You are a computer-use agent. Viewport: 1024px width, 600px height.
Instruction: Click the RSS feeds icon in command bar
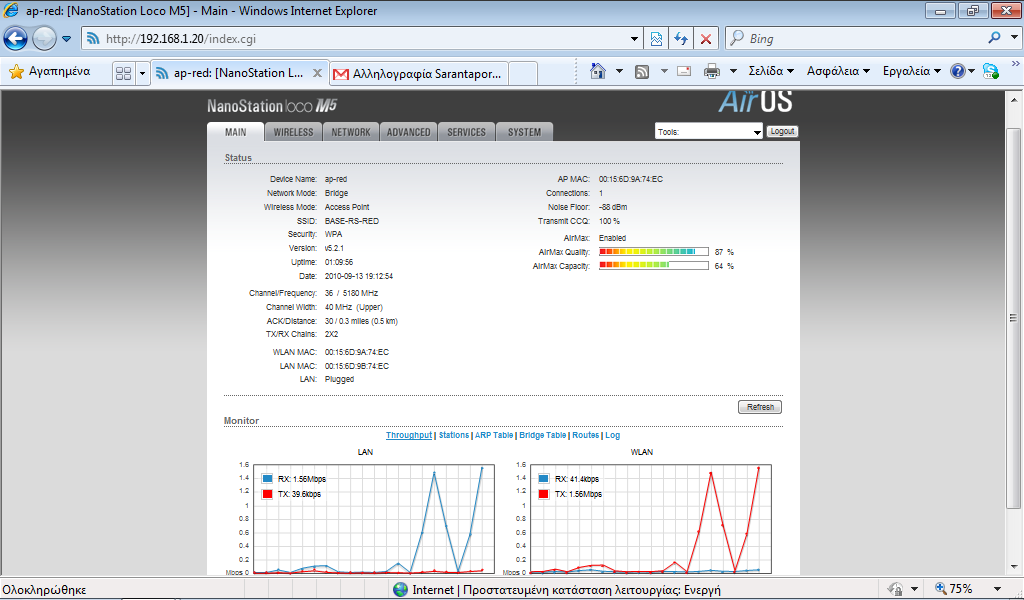pyautogui.click(x=642, y=71)
